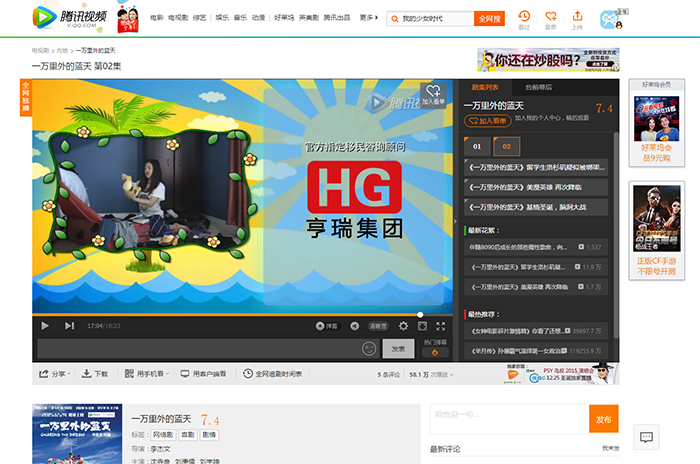
Task: Click the orange played portion of progress bar
Action: (x=225, y=315)
